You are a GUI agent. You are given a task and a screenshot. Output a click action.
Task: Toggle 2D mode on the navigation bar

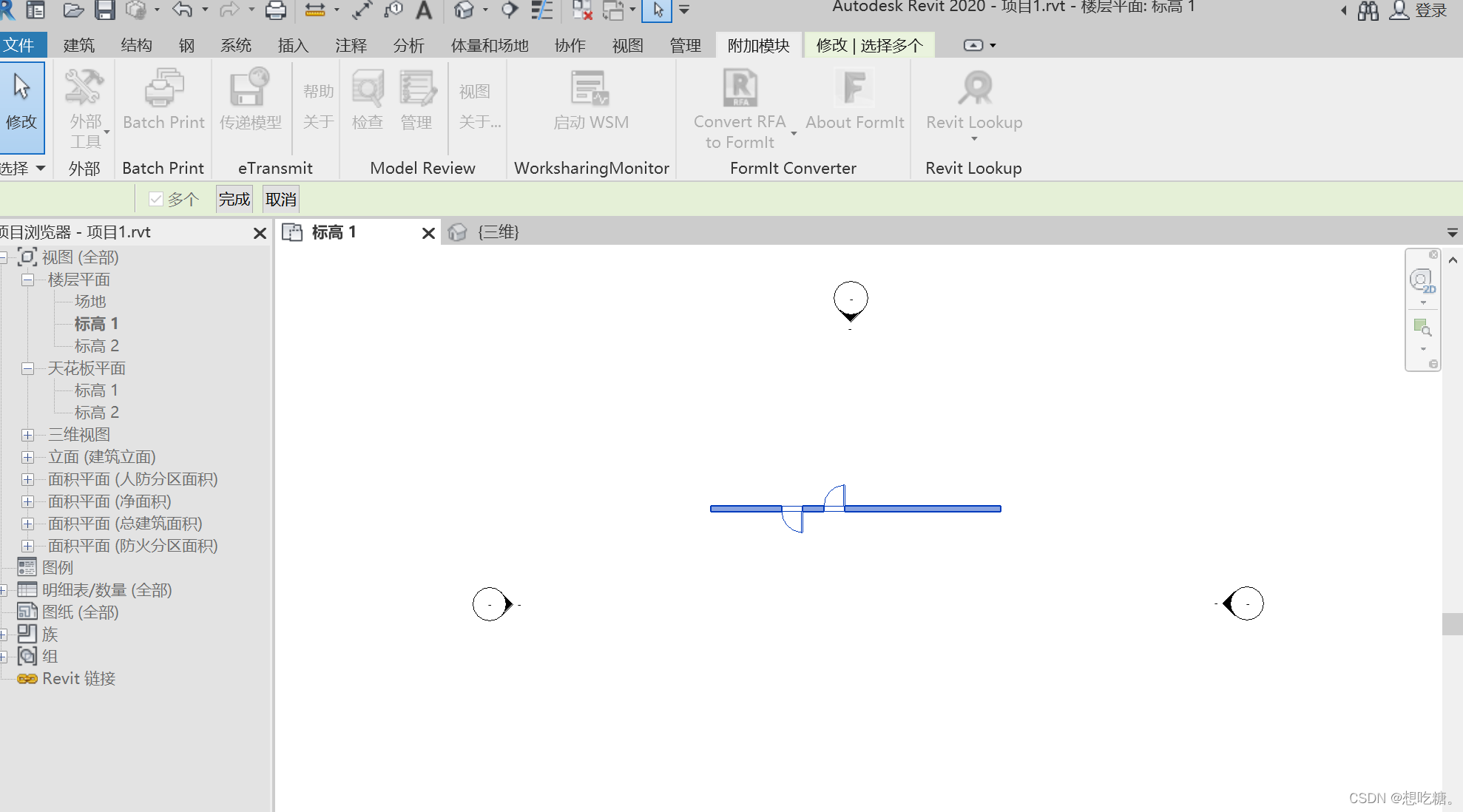[1422, 280]
